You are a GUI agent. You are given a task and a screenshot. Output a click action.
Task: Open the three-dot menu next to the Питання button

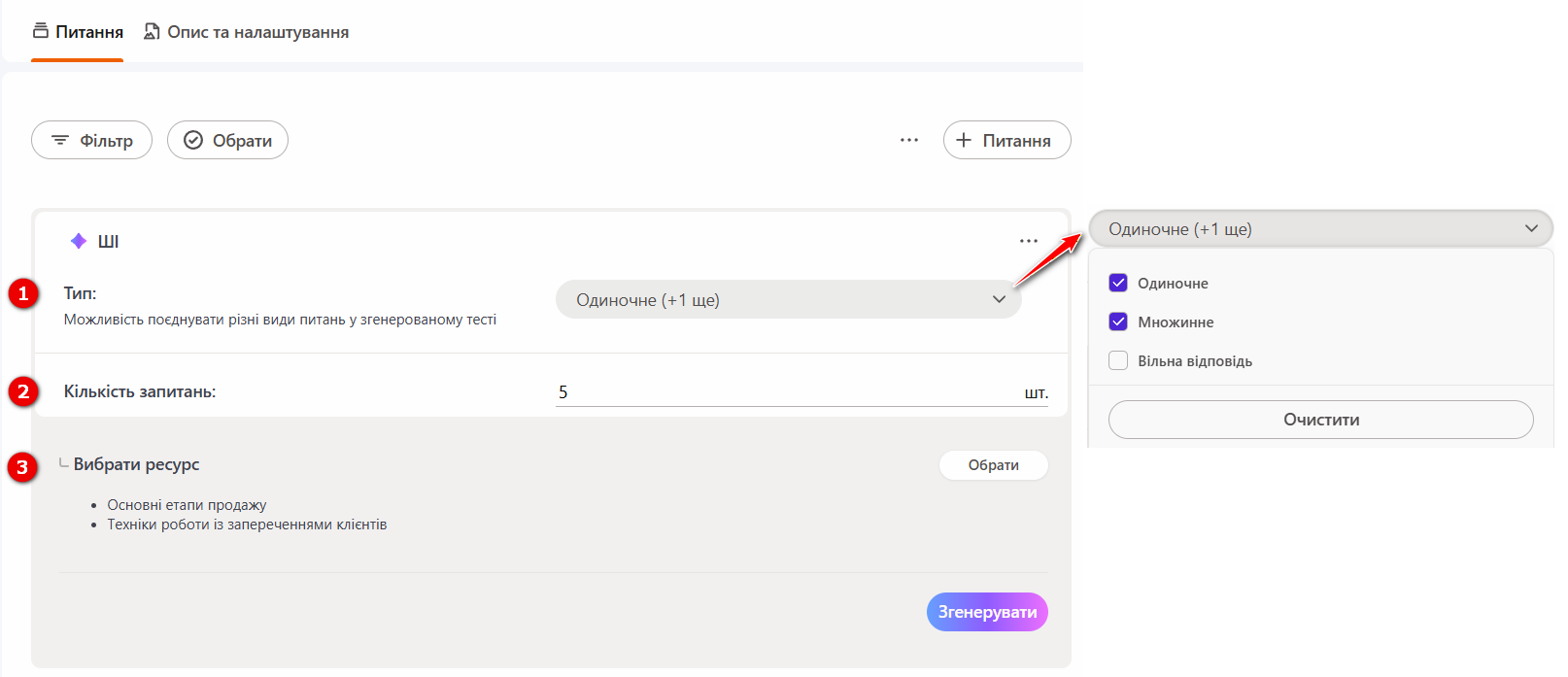pos(909,141)
